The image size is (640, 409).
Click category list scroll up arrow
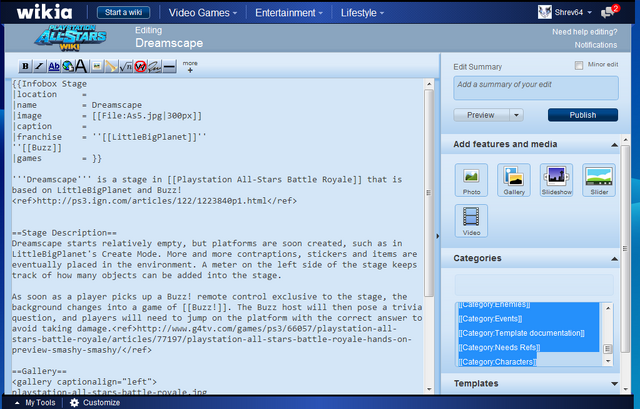pos(608,308)
